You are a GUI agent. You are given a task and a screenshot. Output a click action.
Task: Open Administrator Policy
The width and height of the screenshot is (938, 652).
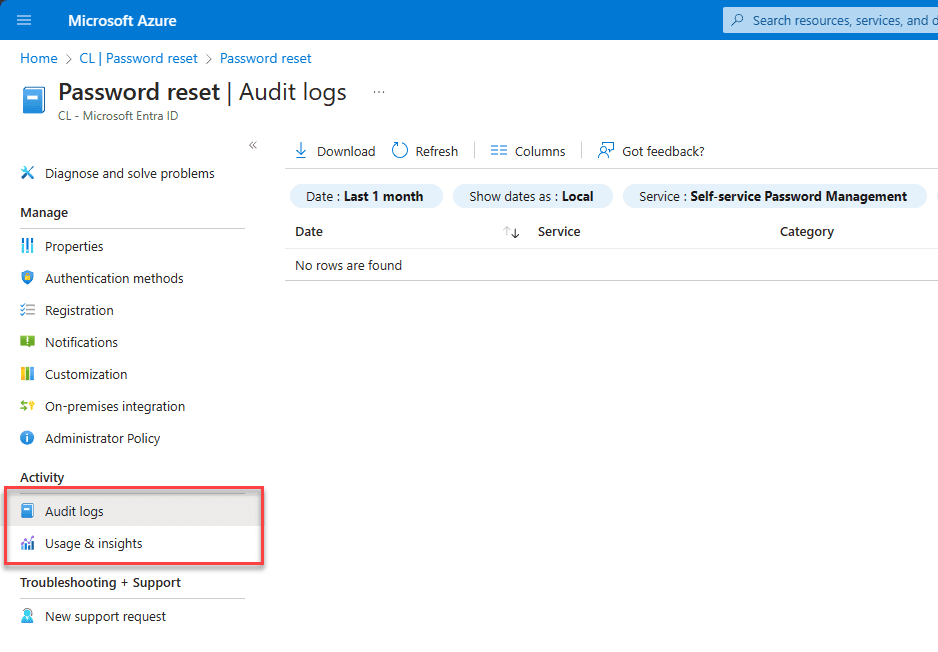(102, 438)
